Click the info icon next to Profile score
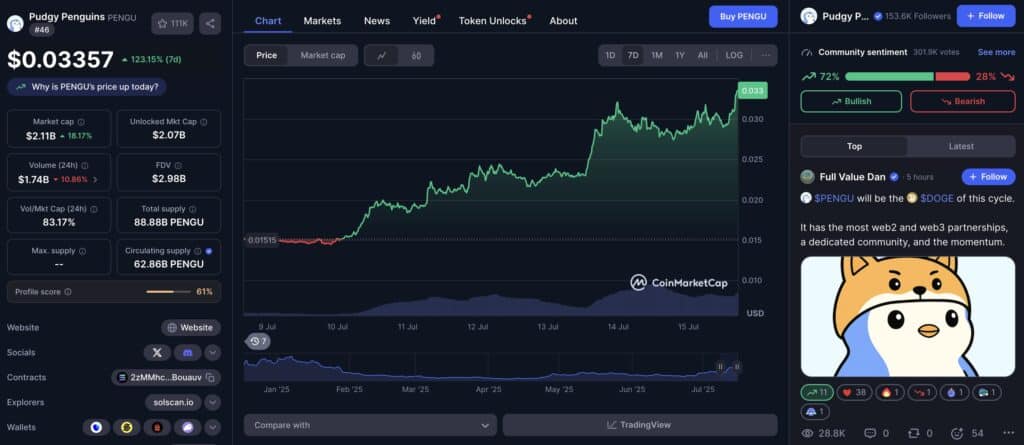The image size is (1024, 445). pyautogui.click(x=68, y=292)
